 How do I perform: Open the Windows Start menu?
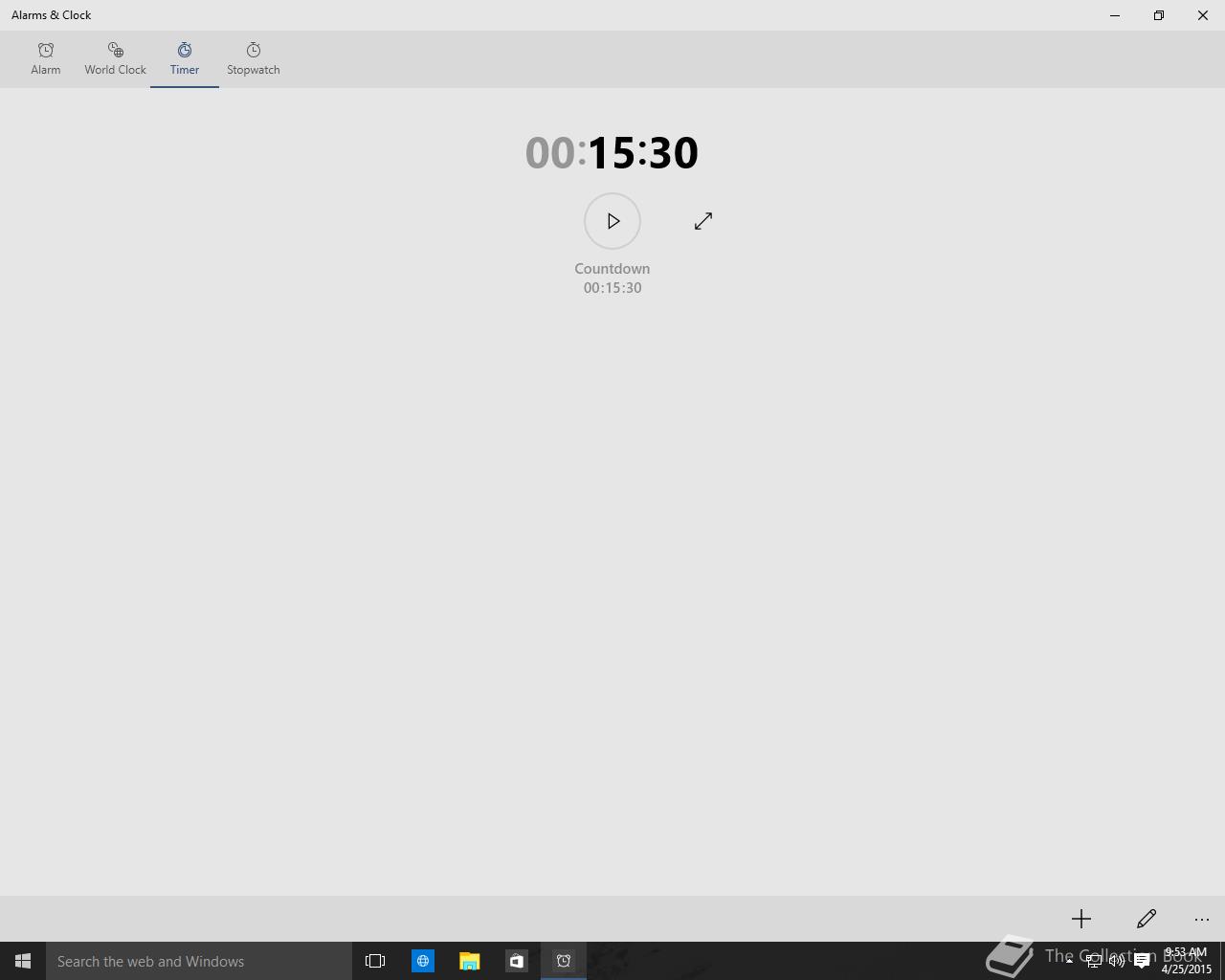pos(23,961)
